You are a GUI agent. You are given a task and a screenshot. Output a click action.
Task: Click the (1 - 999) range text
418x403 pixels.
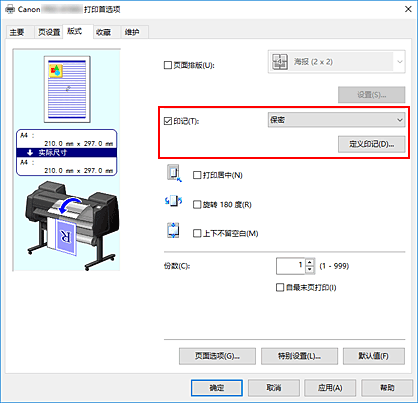[334, 266]
